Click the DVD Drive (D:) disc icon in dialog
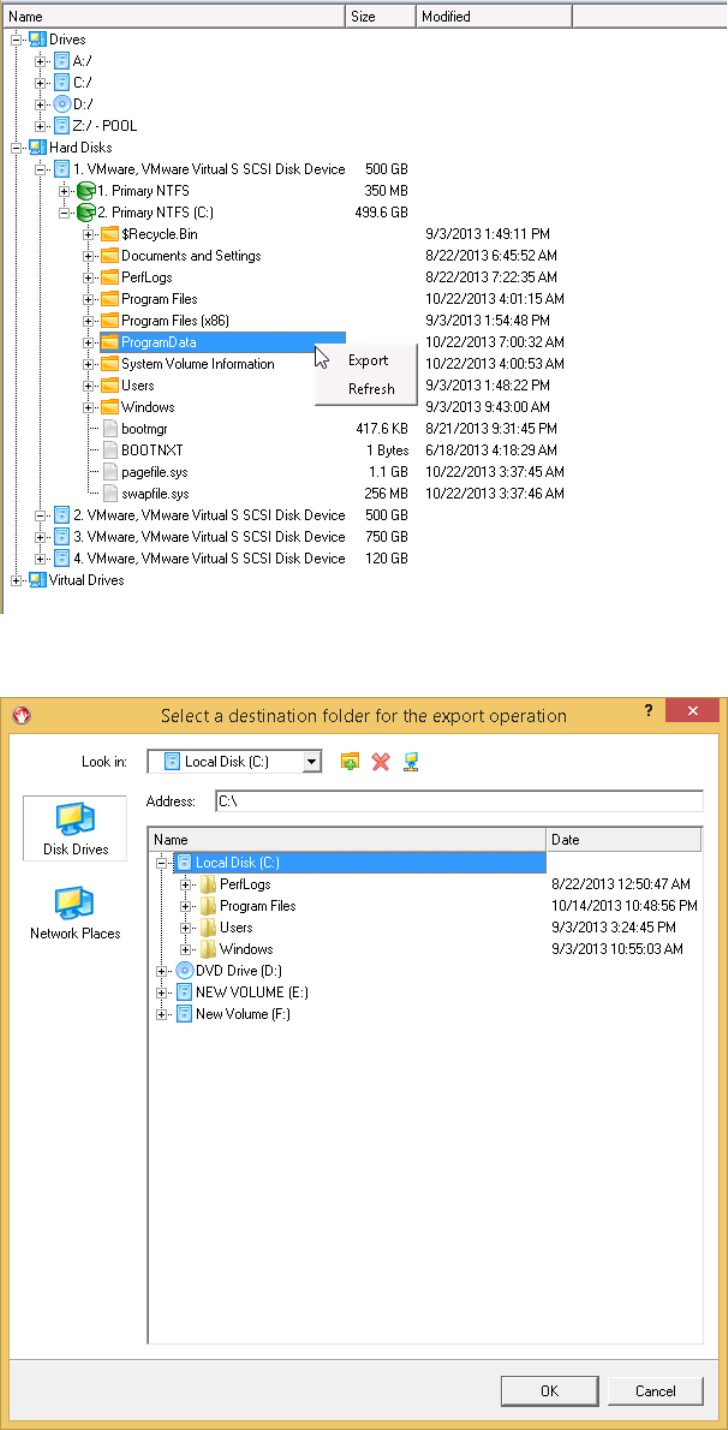Image resolution: width=728 pixels, height=1430 pixels. (184, 970)
